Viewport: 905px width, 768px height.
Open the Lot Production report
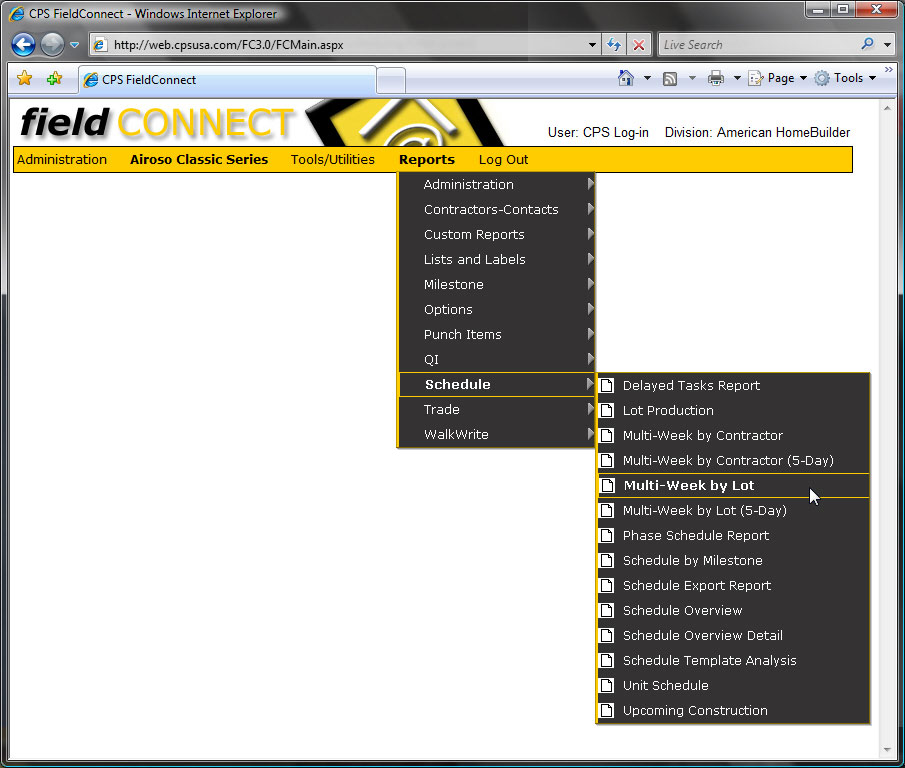733,410
